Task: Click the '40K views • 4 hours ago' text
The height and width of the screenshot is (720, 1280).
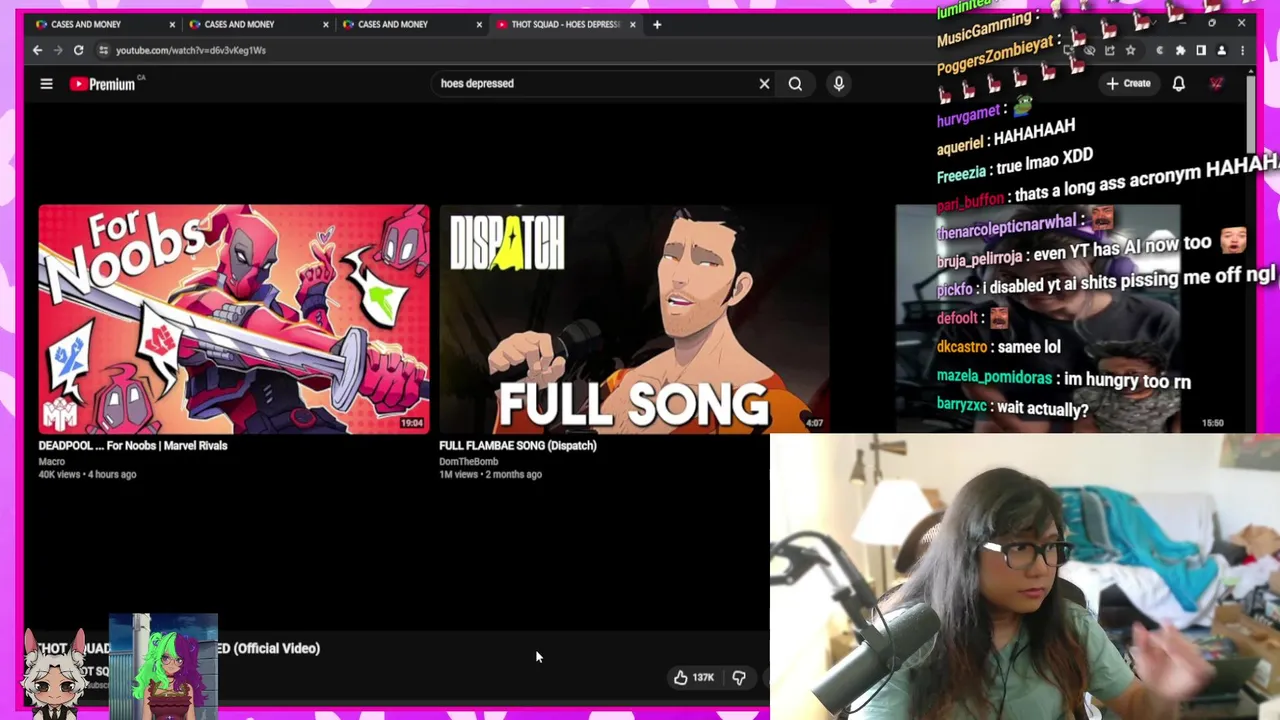Action: coord(87,475)
